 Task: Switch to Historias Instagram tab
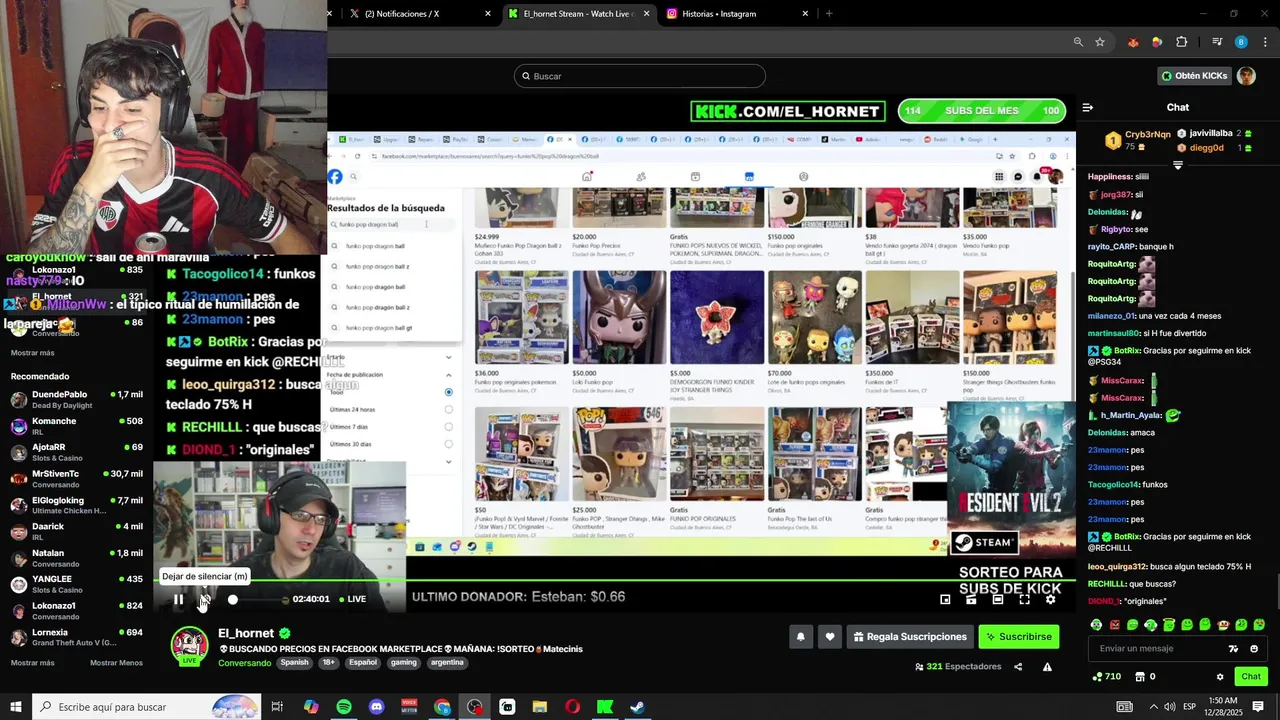[x=736, y=14]
